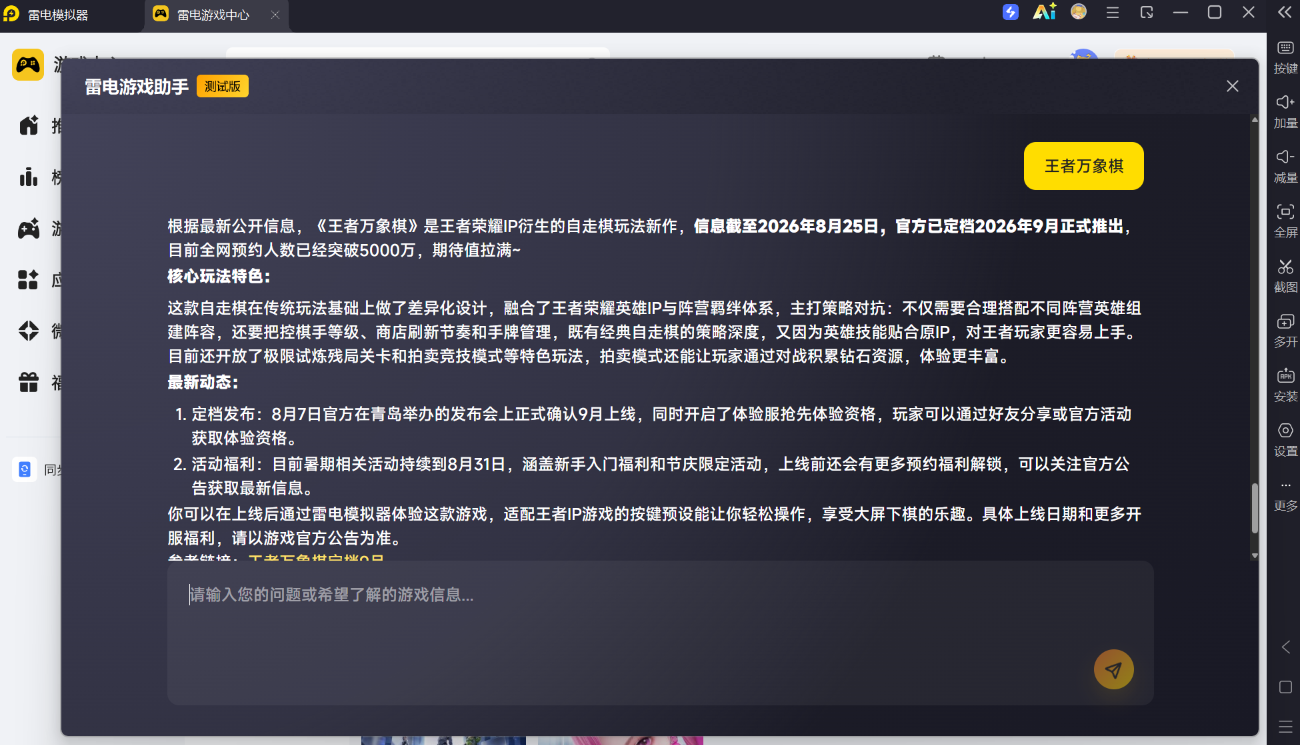The width and height of the screenshot is (1300, 745).
Task: Click the Android home square button
Action: click(1286, 687)
